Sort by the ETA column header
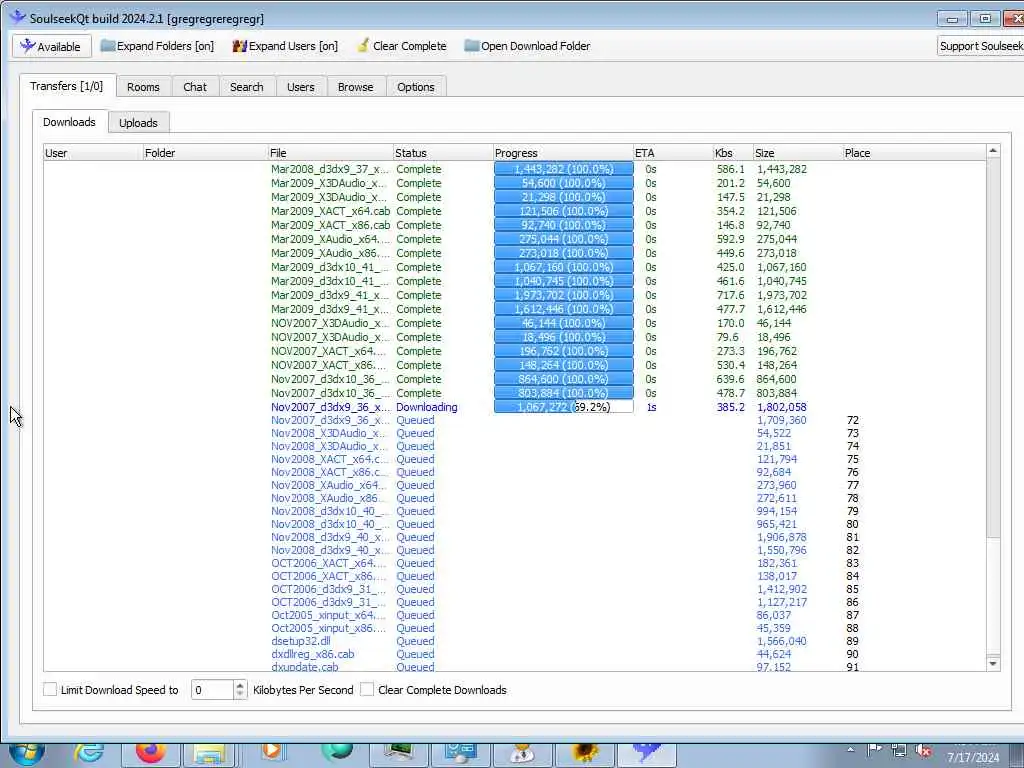This screenshot has height=768, width=1024. point(673,153)
